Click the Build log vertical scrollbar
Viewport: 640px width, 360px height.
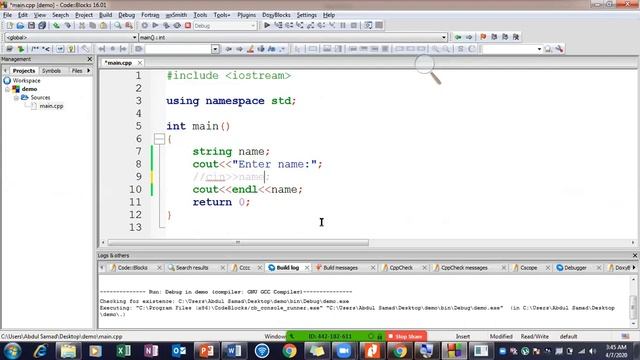click(x=633, y=302)
